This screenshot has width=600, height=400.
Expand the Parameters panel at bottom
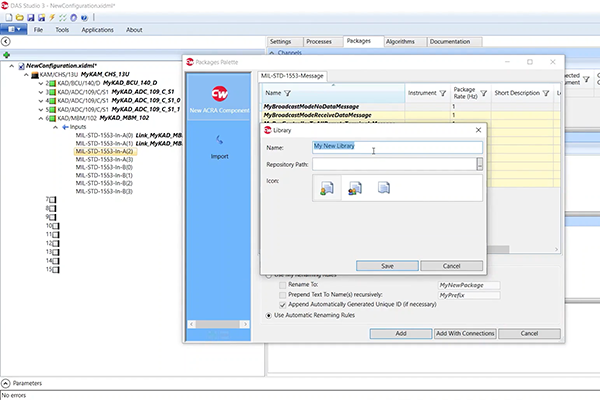[x=6, y=383]
